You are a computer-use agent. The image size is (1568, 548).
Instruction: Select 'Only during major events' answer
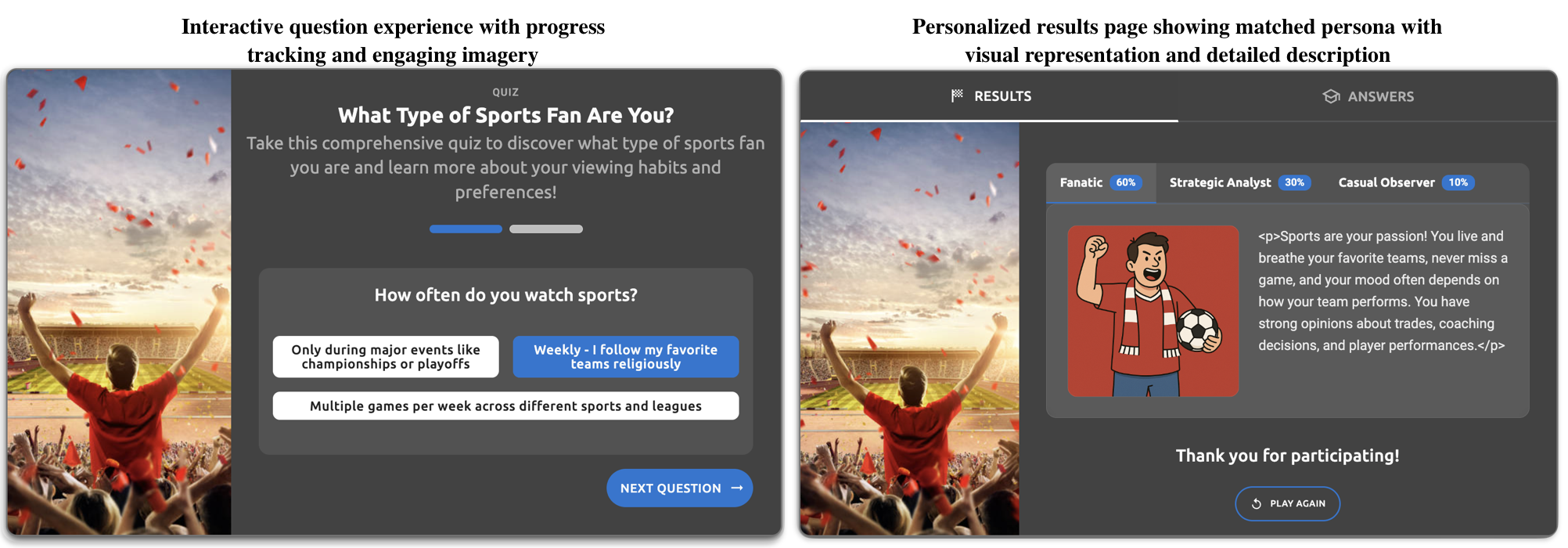pos(386,357)
